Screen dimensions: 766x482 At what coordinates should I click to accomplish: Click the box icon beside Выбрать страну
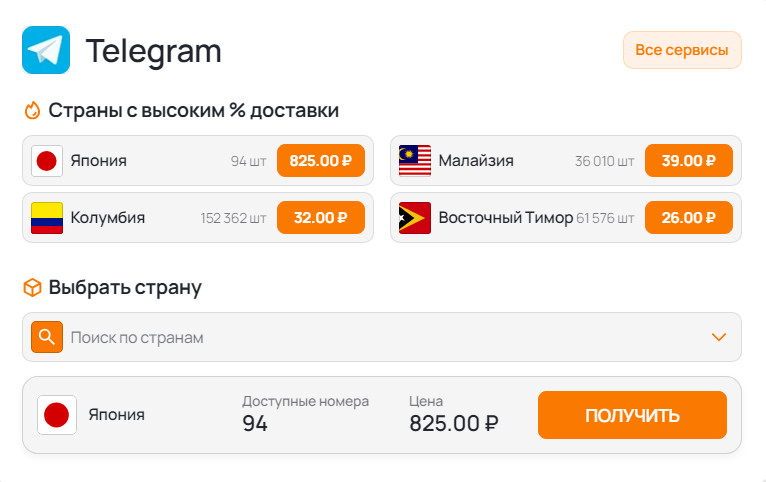[x=32, y=288]
